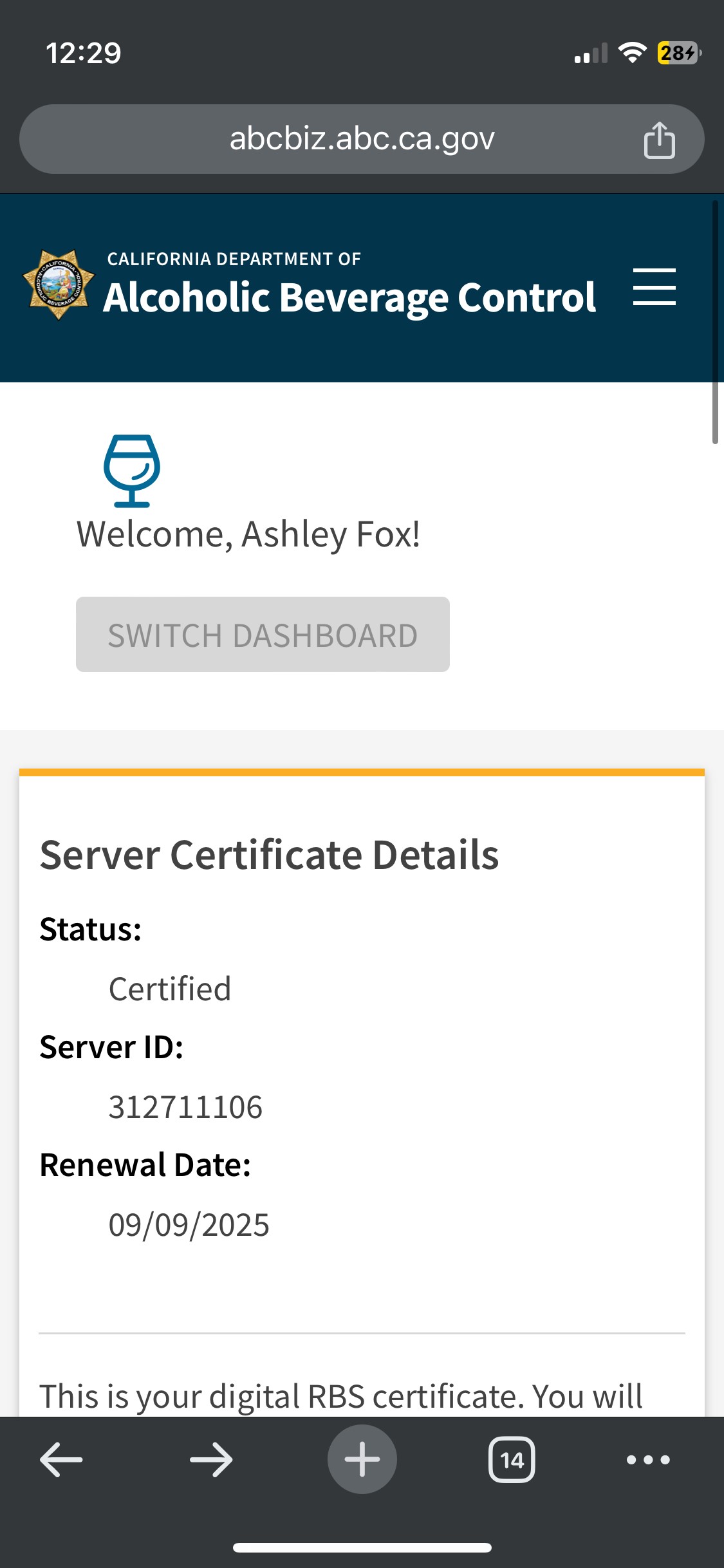Tap the browser forward arrow
724x1568 pixels.
[x=211, y=1459]
